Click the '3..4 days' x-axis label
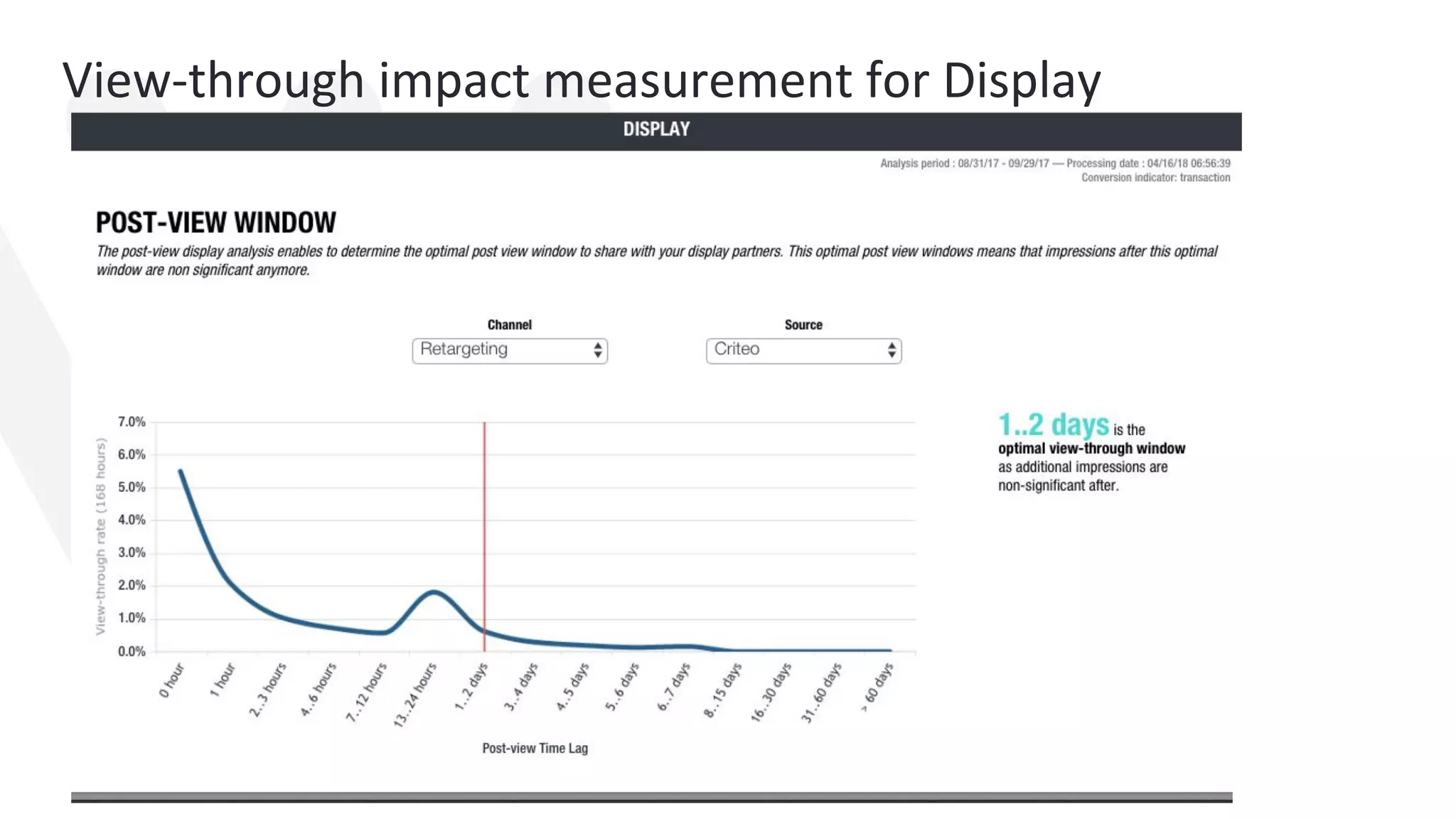The image size is (1456, 819). tap(521, 687)
